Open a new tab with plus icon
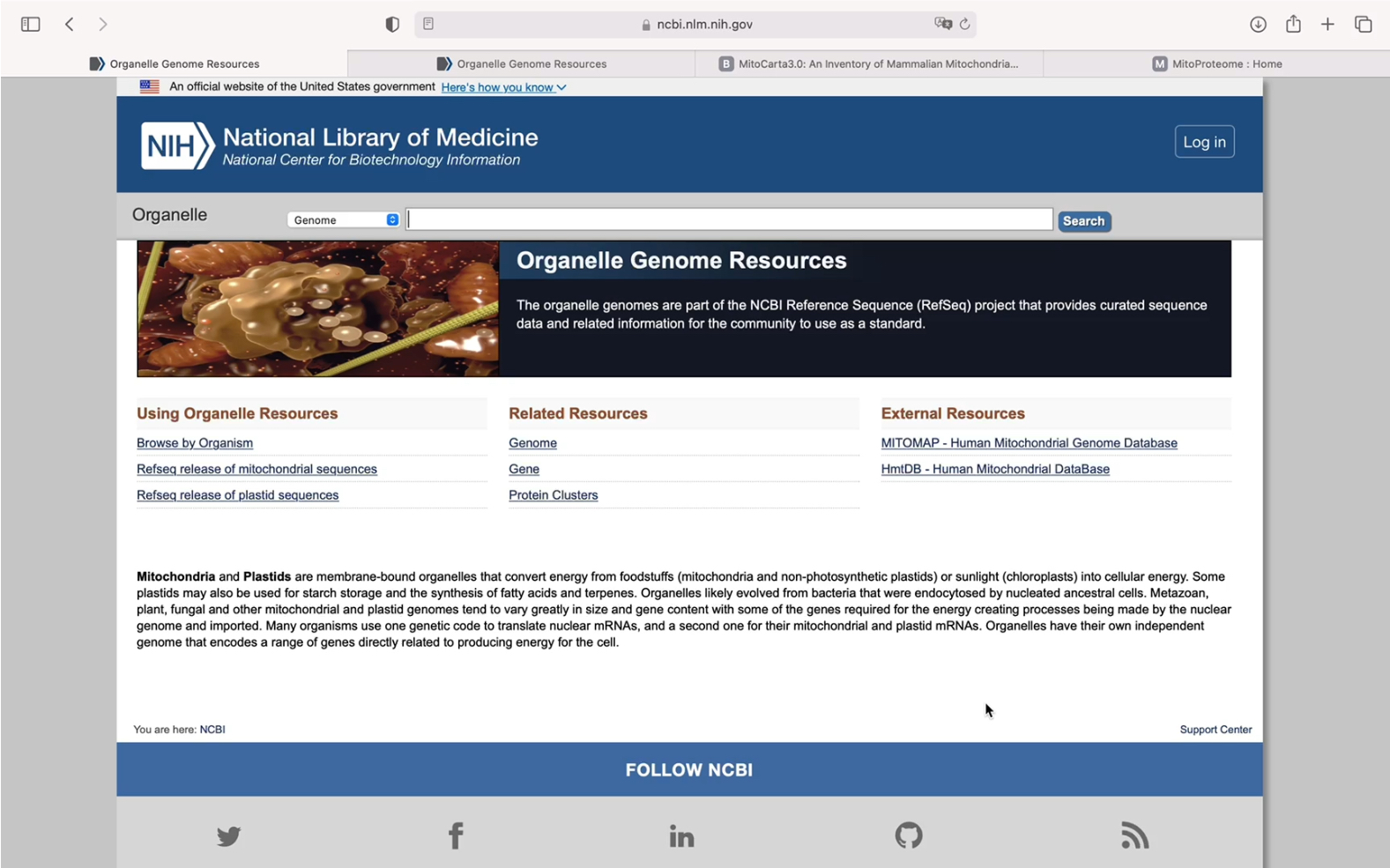 tap(1327, 25)
